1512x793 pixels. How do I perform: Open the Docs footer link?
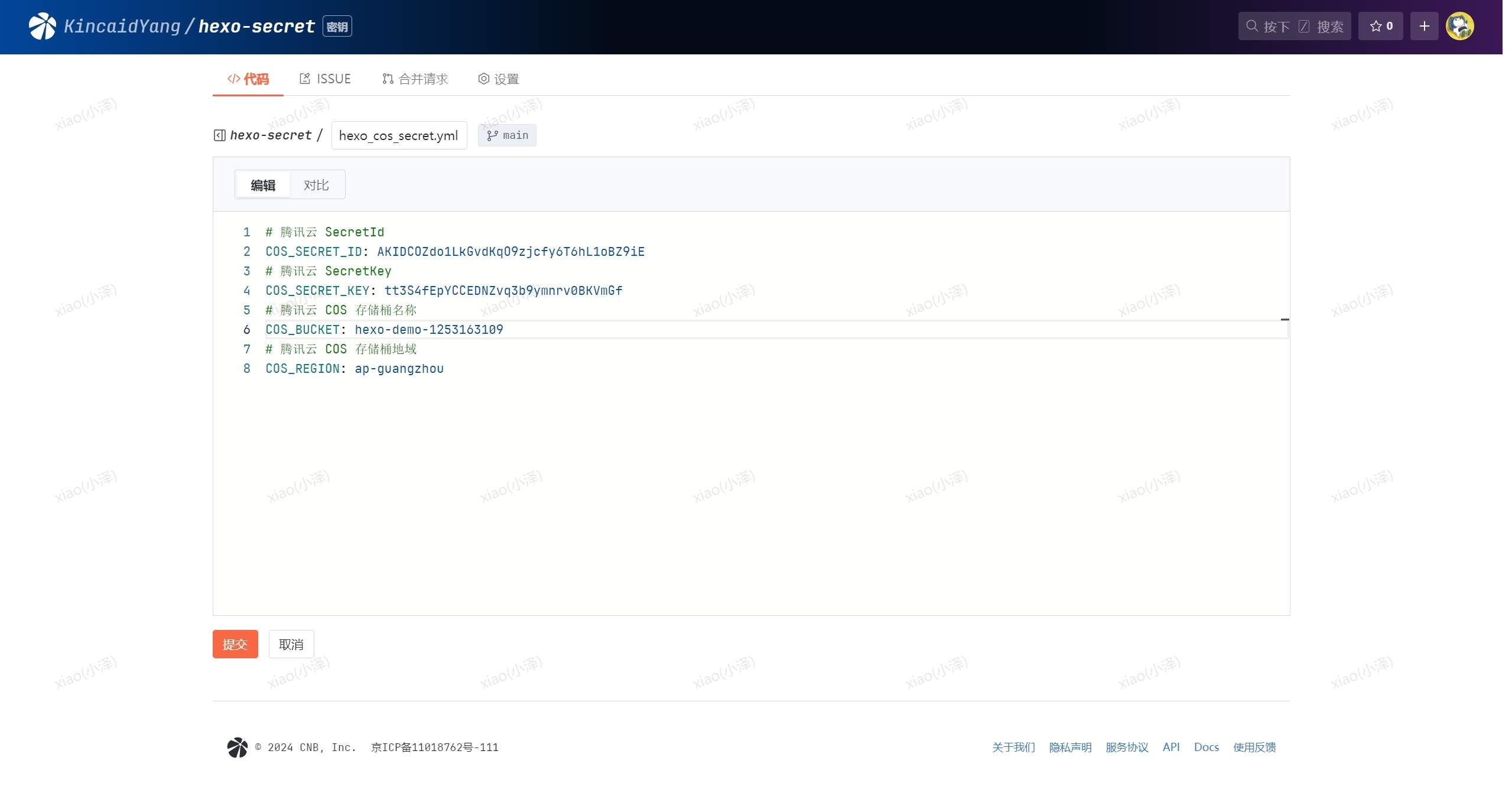[x=1207, y=747]
